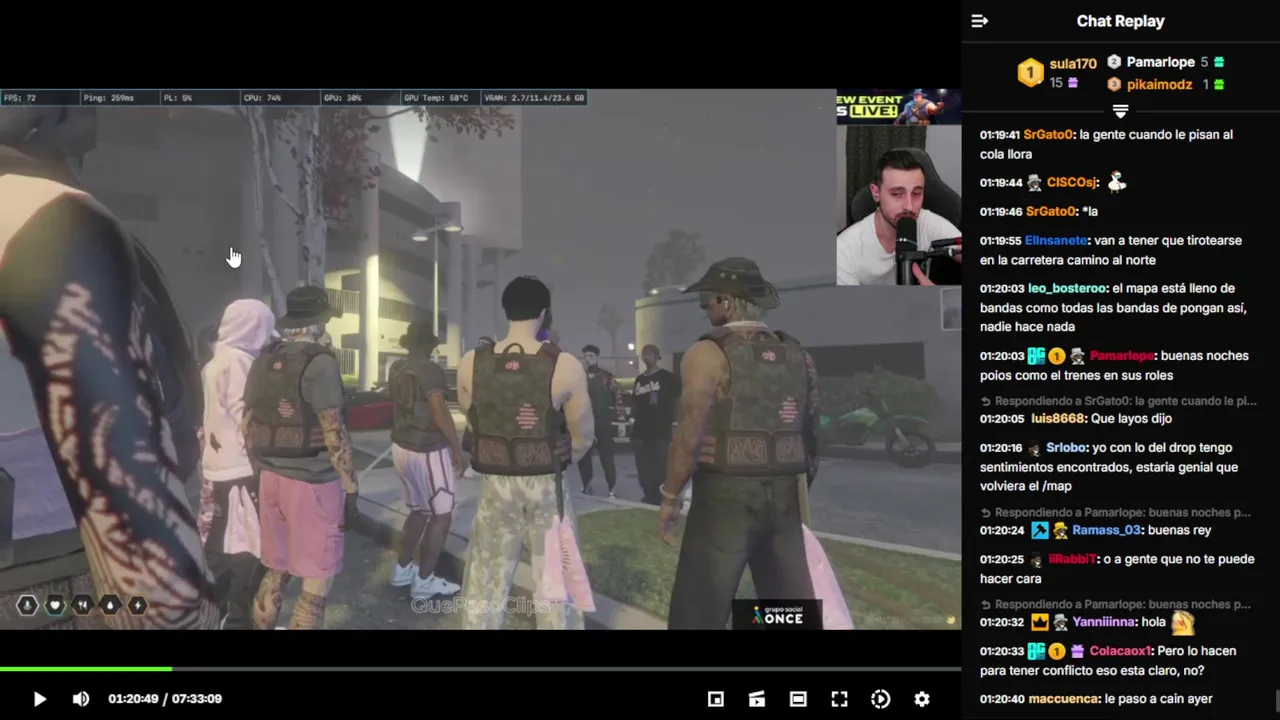Open Colacaox1's username

1120,651
